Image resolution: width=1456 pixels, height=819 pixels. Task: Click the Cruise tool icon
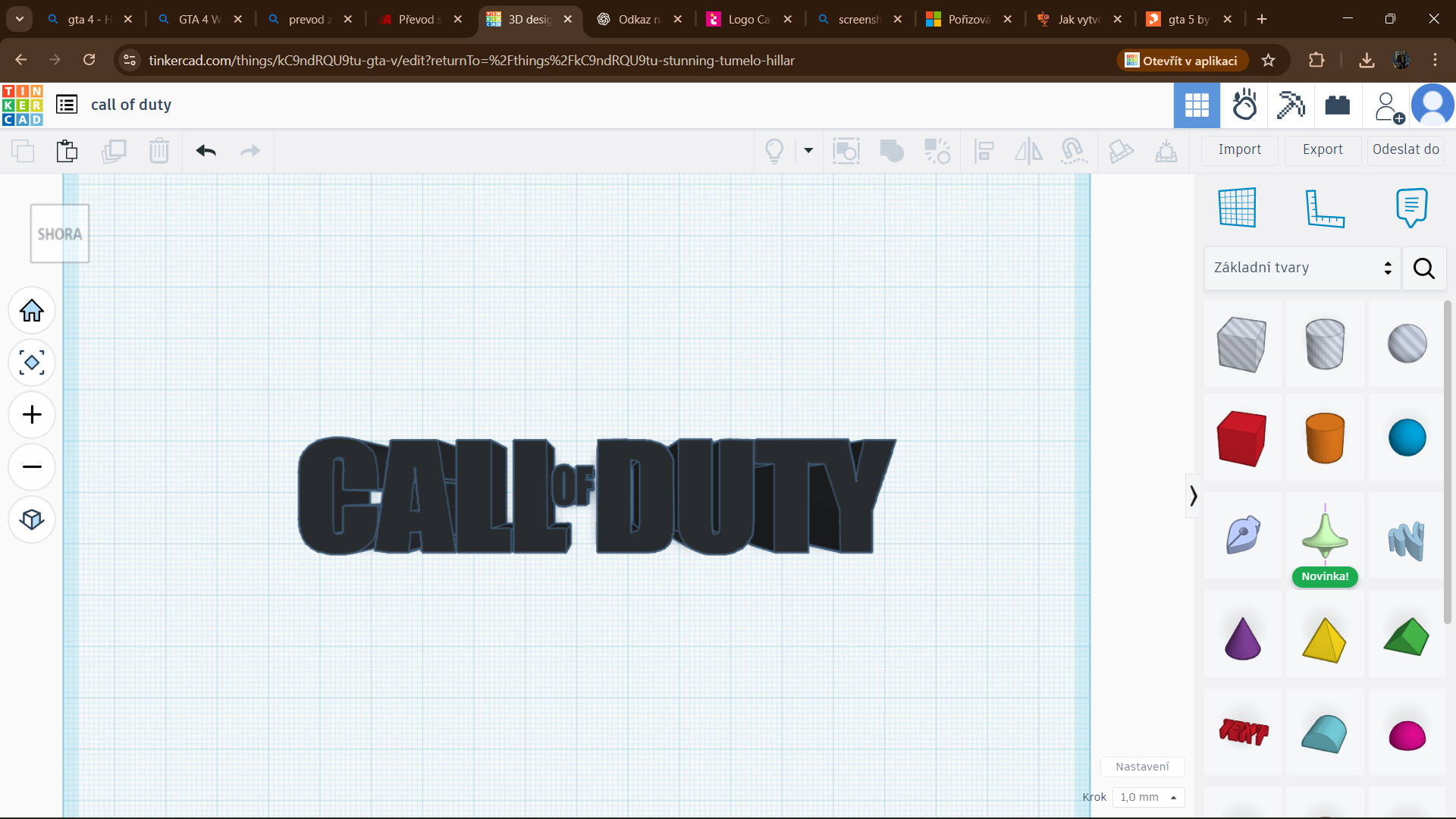click(1074, 151)
